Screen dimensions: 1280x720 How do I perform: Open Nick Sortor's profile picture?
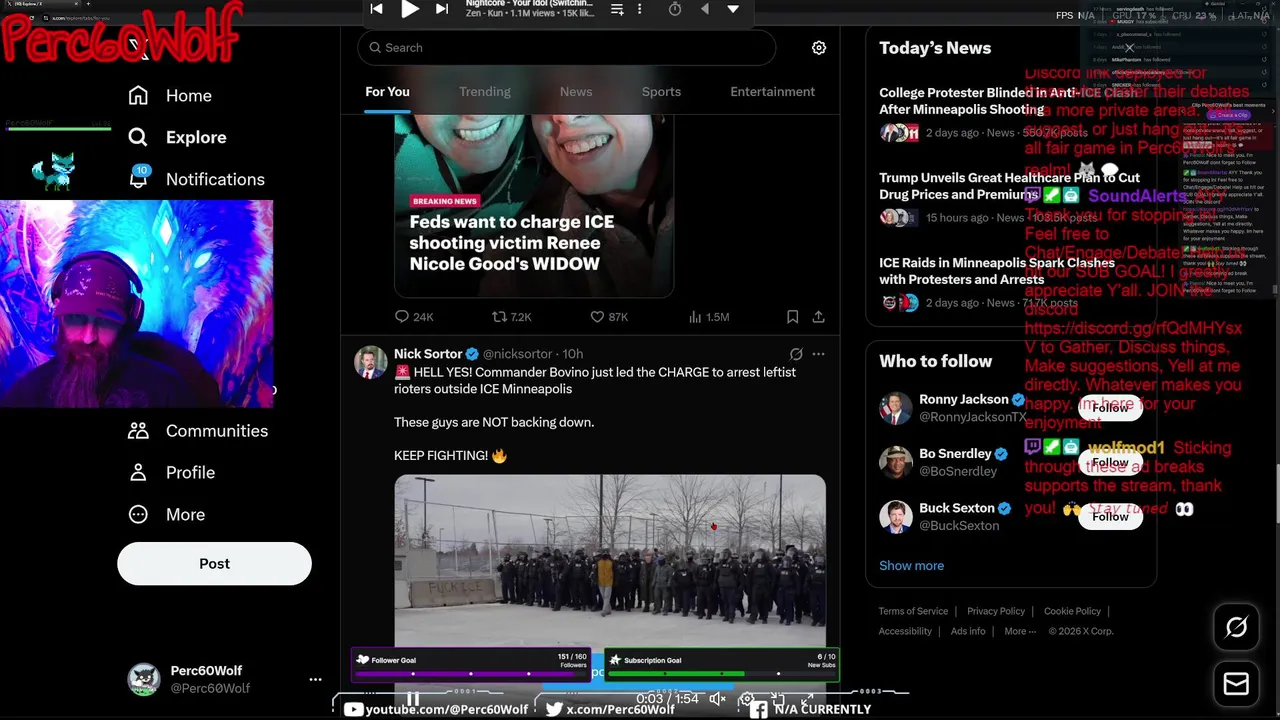[x=371, y=363]
